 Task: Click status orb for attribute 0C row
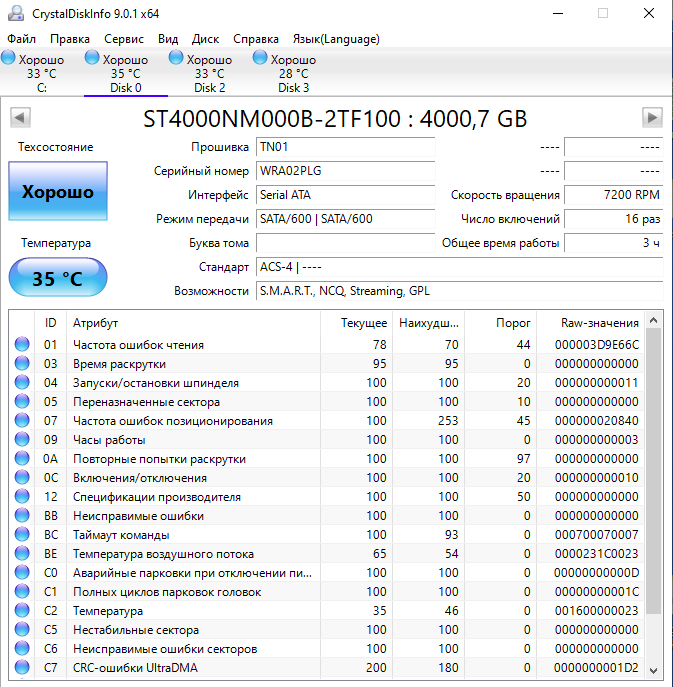click(22, 477)
